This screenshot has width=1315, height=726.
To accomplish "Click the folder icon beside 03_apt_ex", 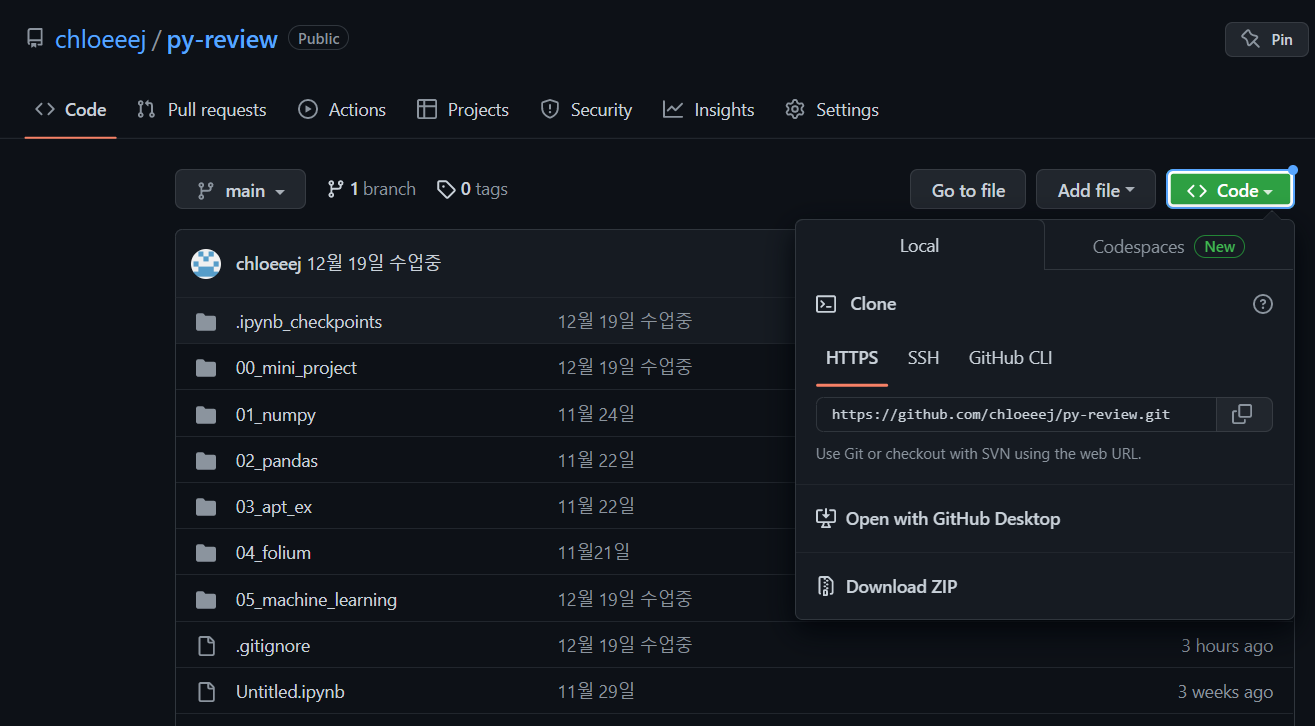I will (206, 507).
